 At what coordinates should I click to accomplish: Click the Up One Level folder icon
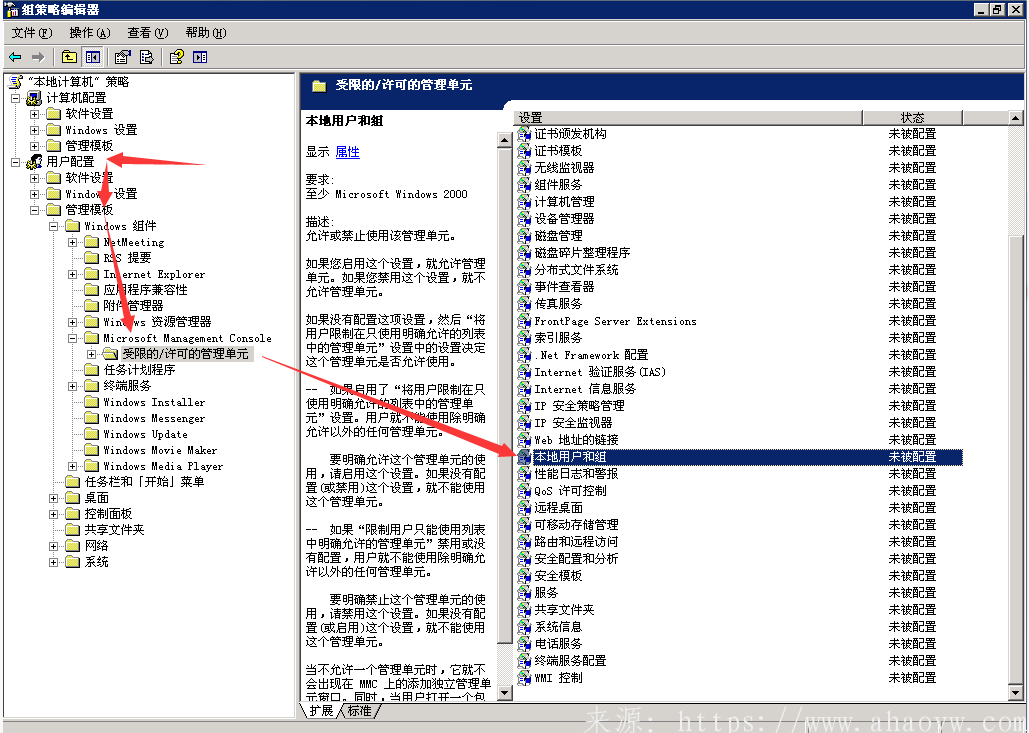(x=69, y=57)
